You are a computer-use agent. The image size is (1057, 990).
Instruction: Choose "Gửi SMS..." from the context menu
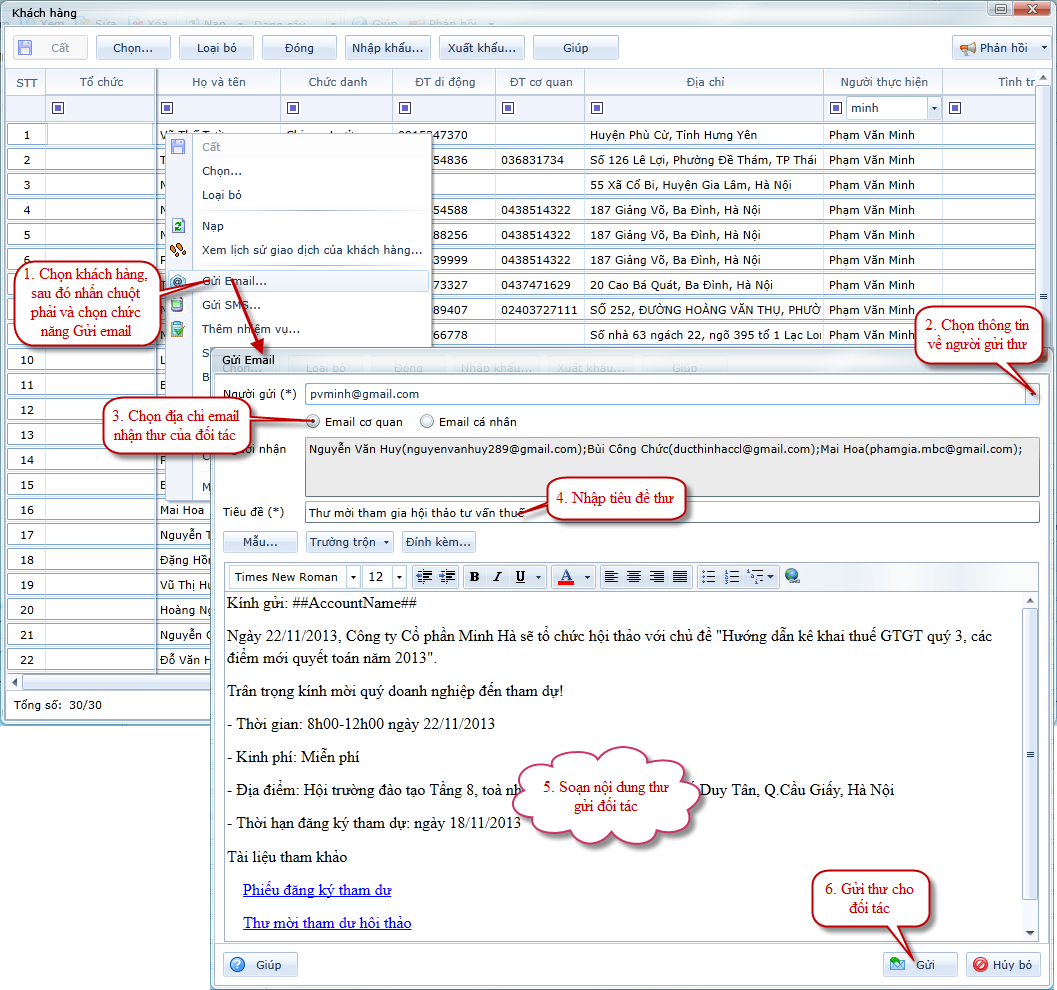point(231,305)
